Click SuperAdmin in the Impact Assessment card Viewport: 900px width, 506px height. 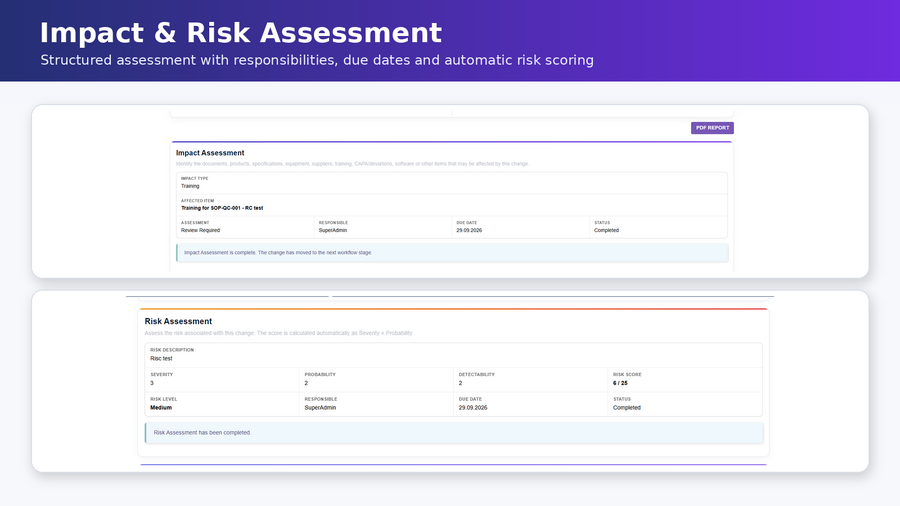click(333, 231)
